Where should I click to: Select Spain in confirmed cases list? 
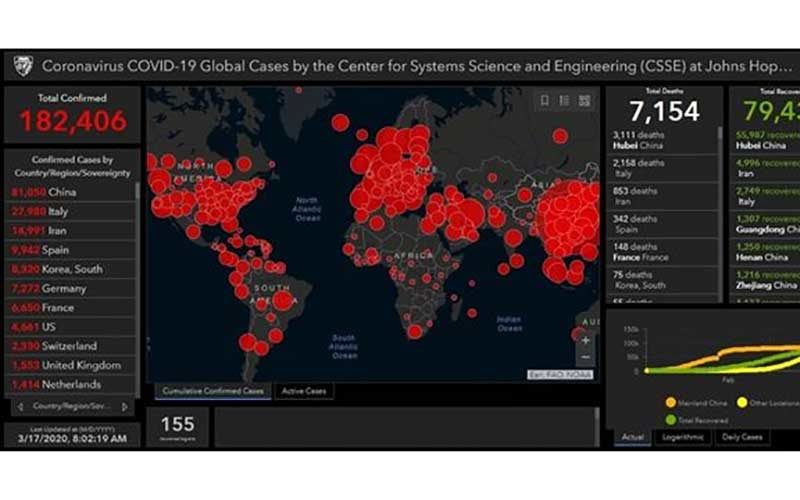pos(71,250)
